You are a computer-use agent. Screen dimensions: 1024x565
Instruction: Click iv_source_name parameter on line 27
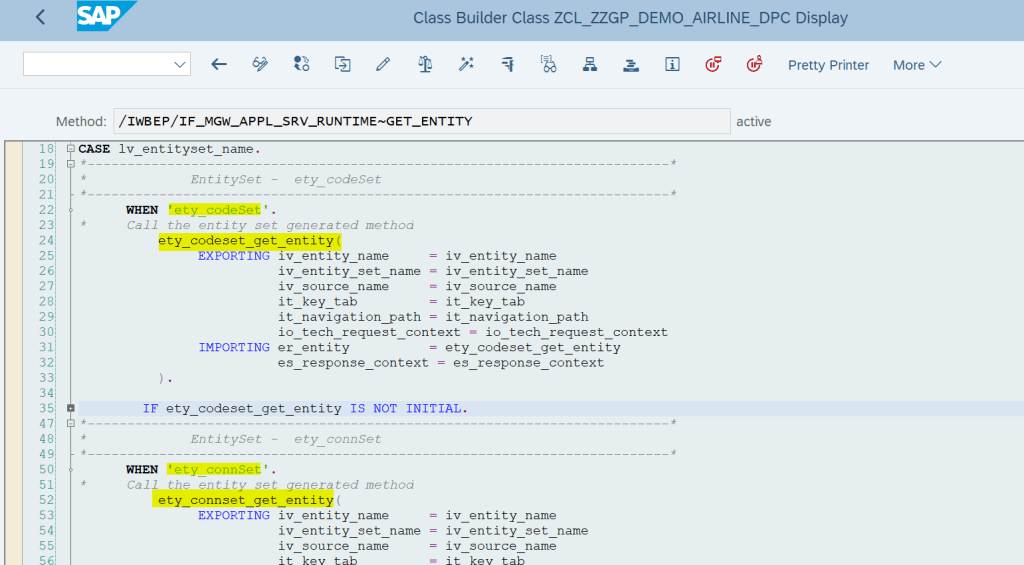click(x=333, y=287)
